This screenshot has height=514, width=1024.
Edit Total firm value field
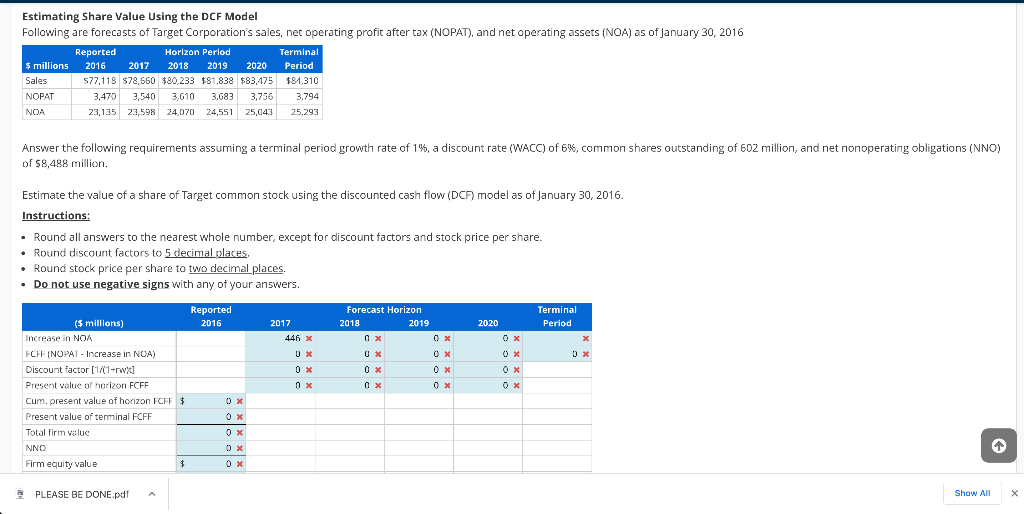coord(211,432)
